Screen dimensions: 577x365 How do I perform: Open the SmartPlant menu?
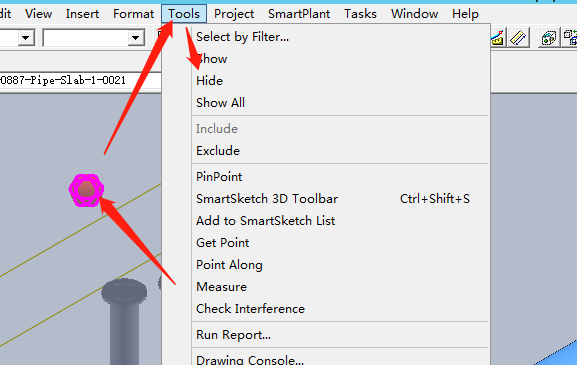click(299, 14)
